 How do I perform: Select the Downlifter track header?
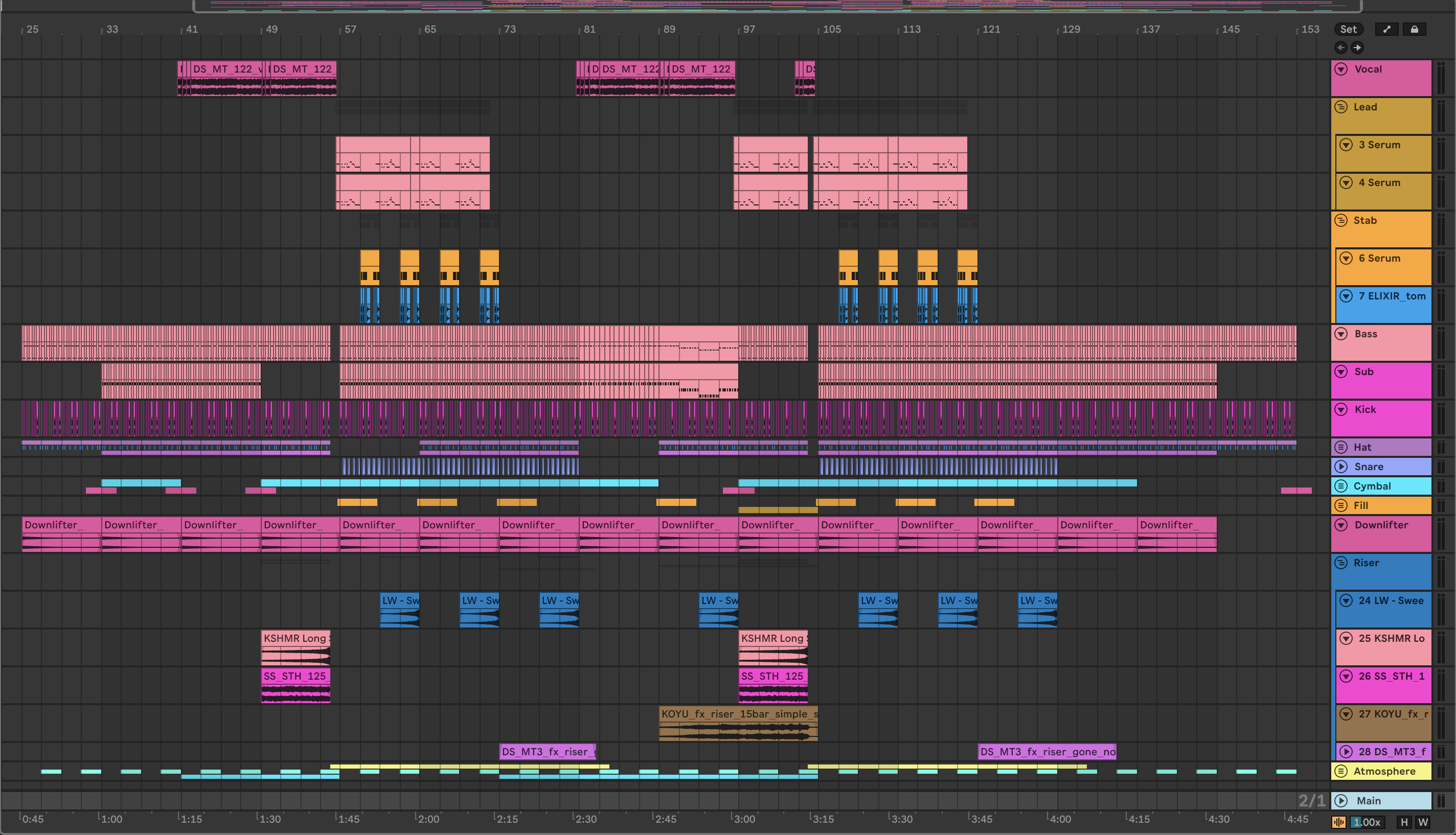click(x=1381, y=525)
